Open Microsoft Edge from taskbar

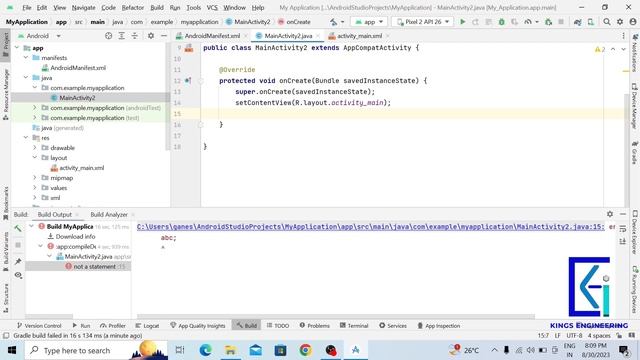pos(205,350)
